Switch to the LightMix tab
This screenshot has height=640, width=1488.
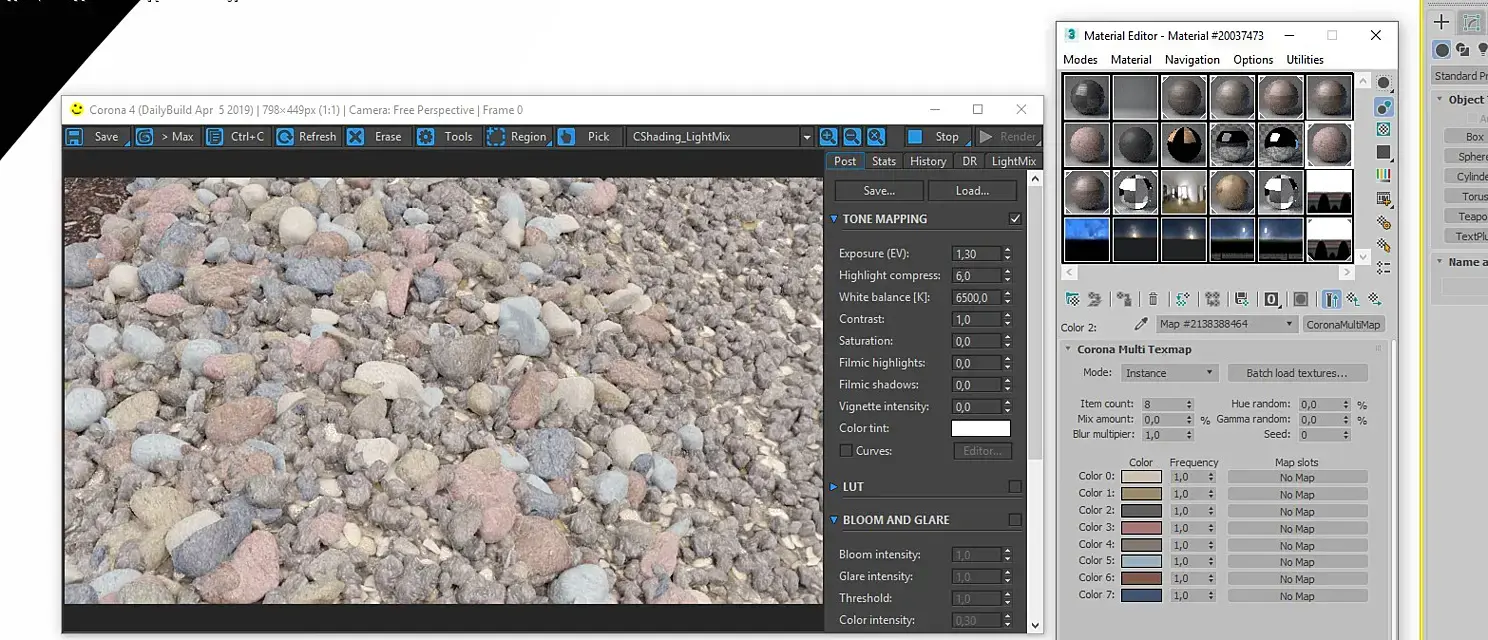tap(1013, 161)
